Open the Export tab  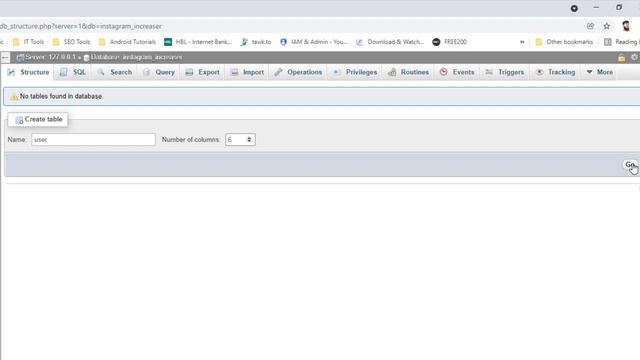pos(202,72)
